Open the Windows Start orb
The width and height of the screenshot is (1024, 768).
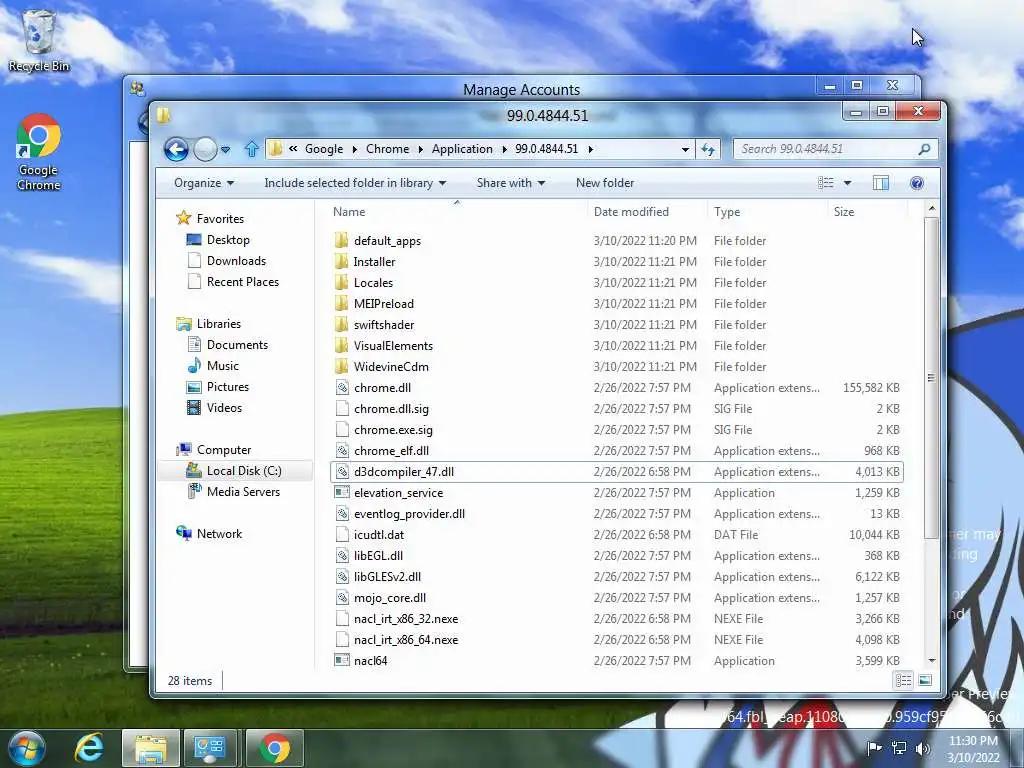click(x=27, y=748)
